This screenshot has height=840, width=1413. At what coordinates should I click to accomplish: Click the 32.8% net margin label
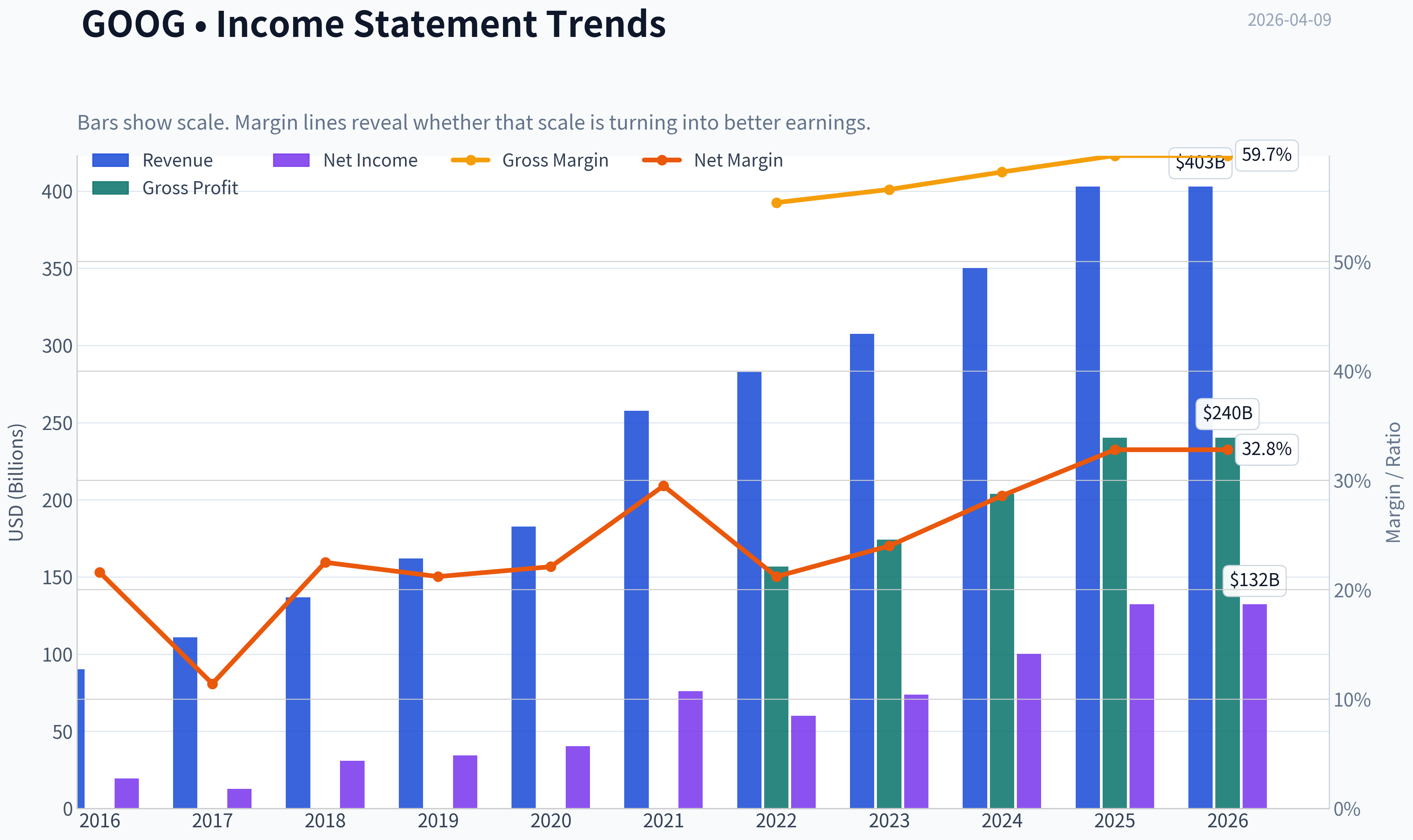point(1266,450)
